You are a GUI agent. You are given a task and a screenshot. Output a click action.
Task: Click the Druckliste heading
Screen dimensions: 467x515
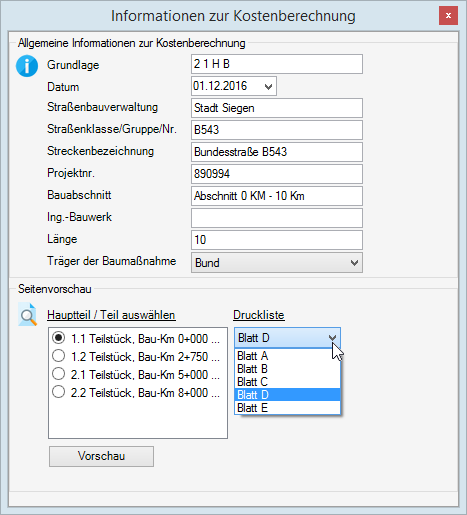259,315
